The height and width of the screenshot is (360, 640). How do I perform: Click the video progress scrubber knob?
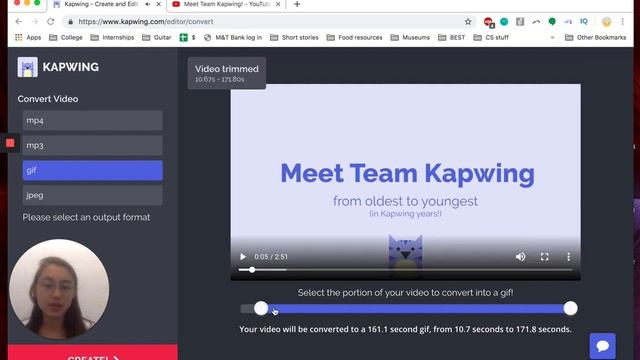point(252,270)
